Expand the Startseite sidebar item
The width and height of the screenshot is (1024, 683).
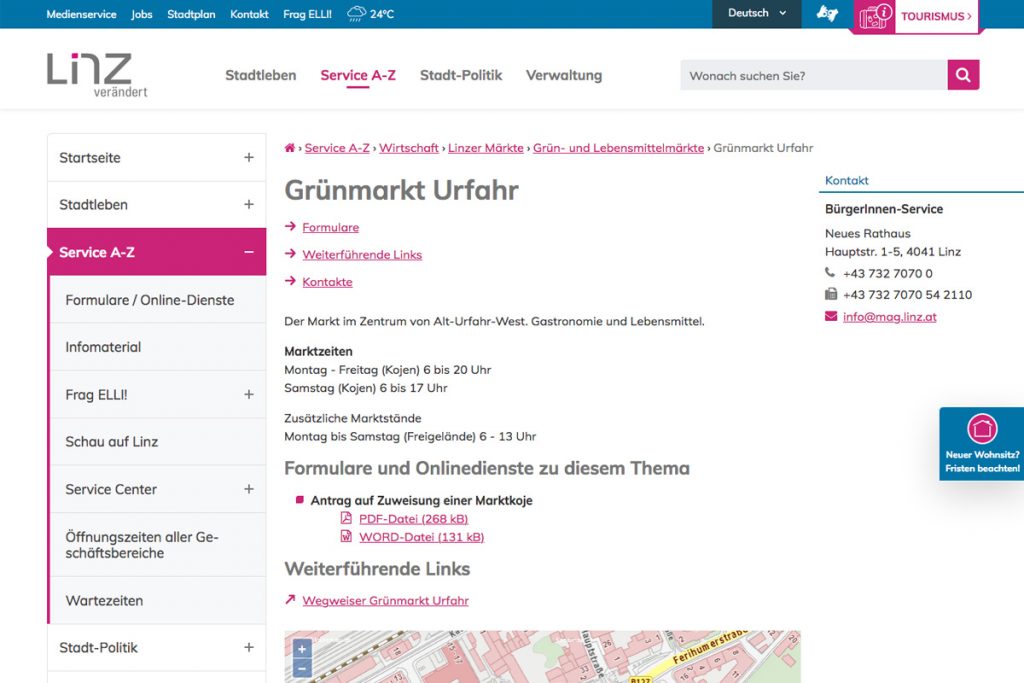pos(248,158)
